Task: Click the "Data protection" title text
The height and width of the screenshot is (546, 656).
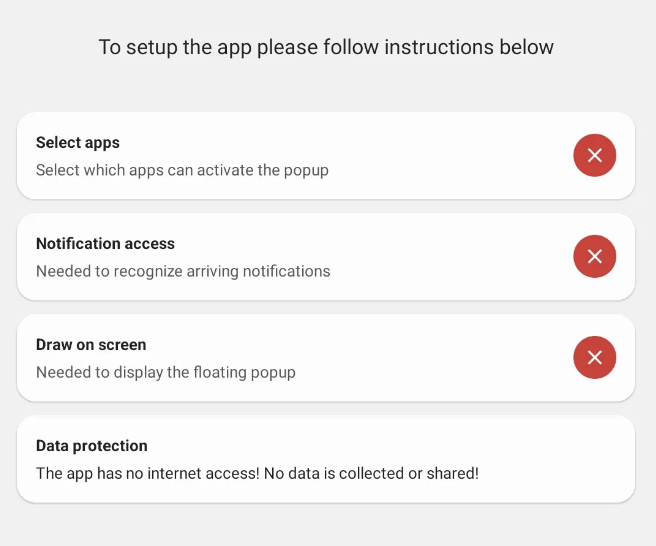Action: click(92, 446)
